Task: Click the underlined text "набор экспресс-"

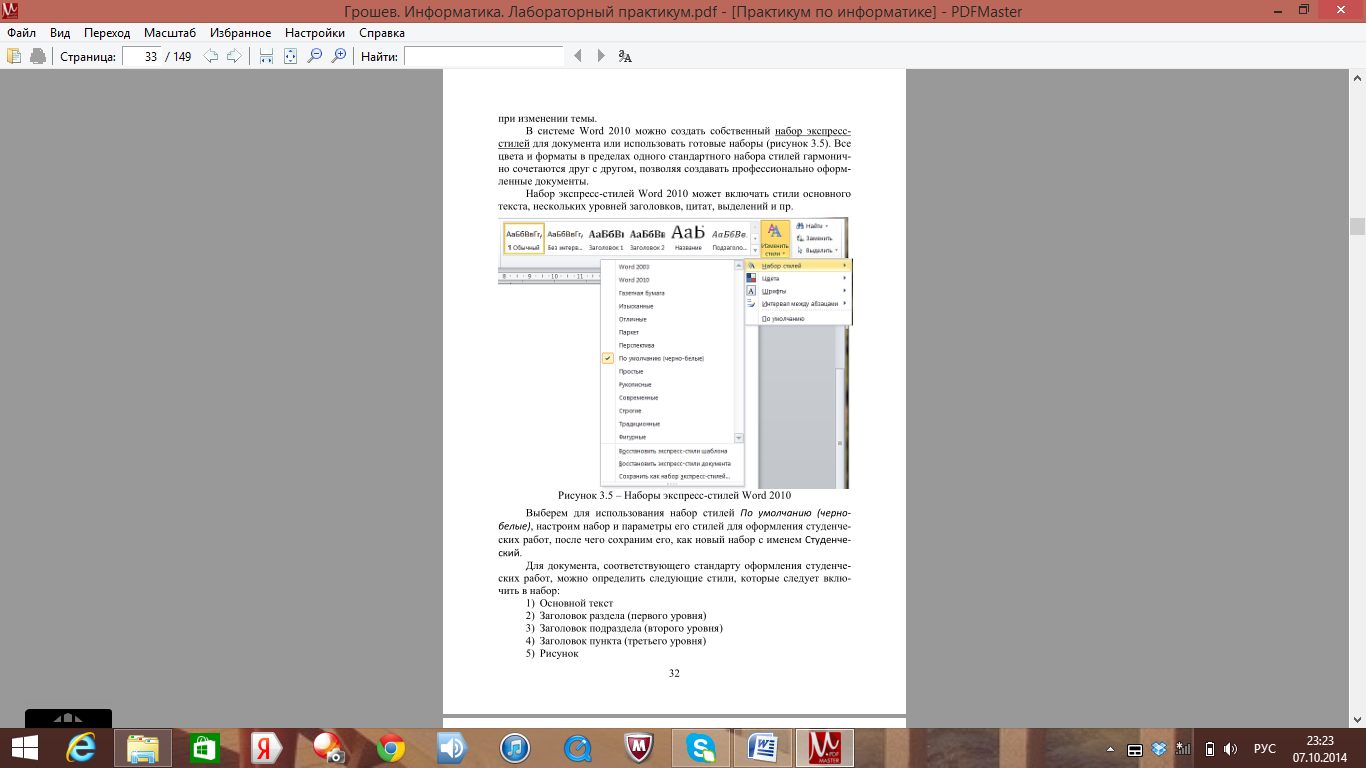Action: coord(813,131)
